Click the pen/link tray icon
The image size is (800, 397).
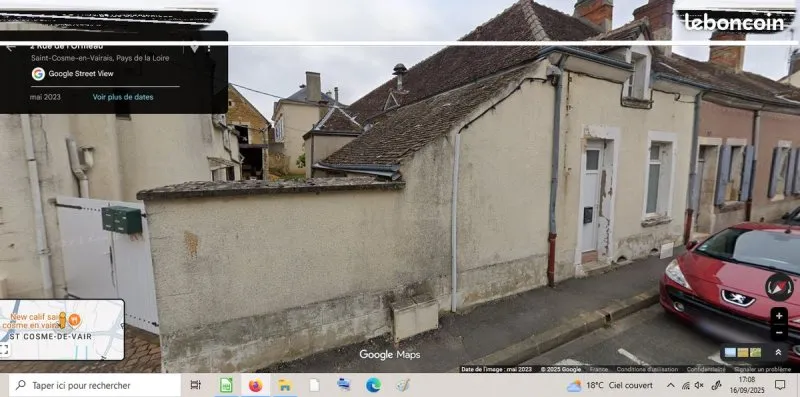tap(716, 385)
